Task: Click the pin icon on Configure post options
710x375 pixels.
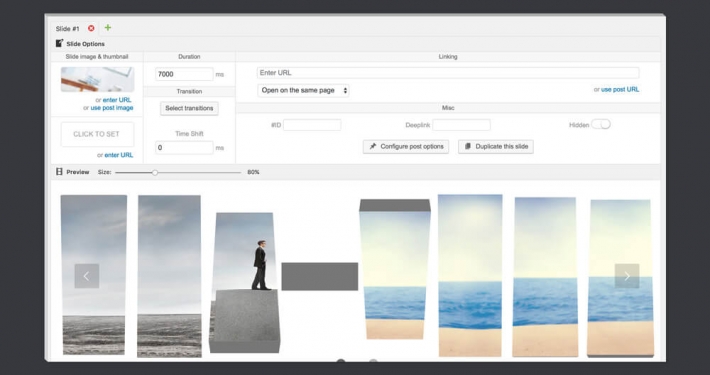Action: click(373, 146)
